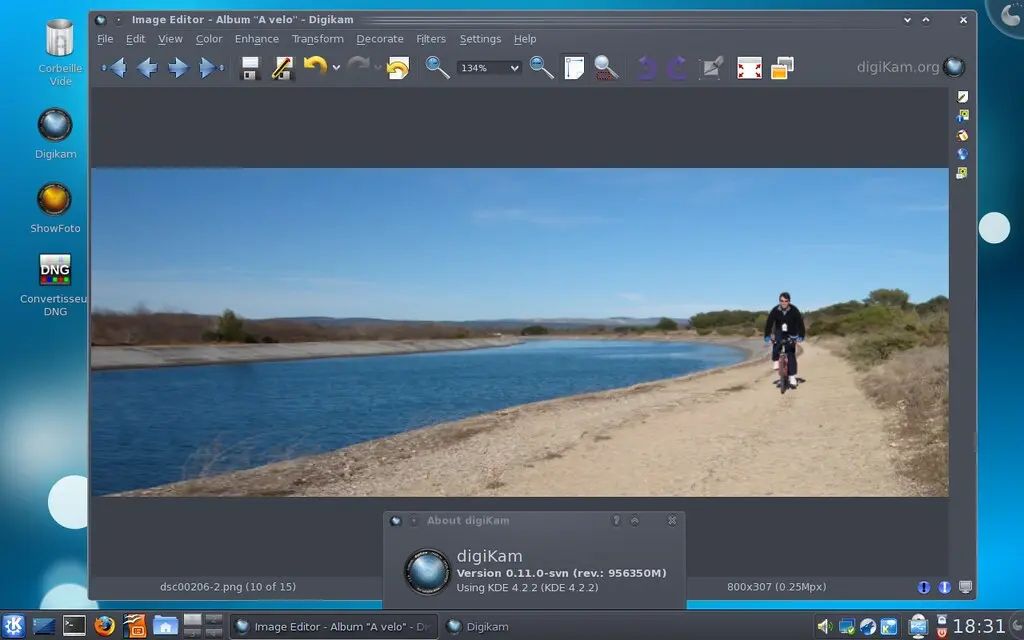Click the Zoom In magnifier icon

click(x=437, y=67)
